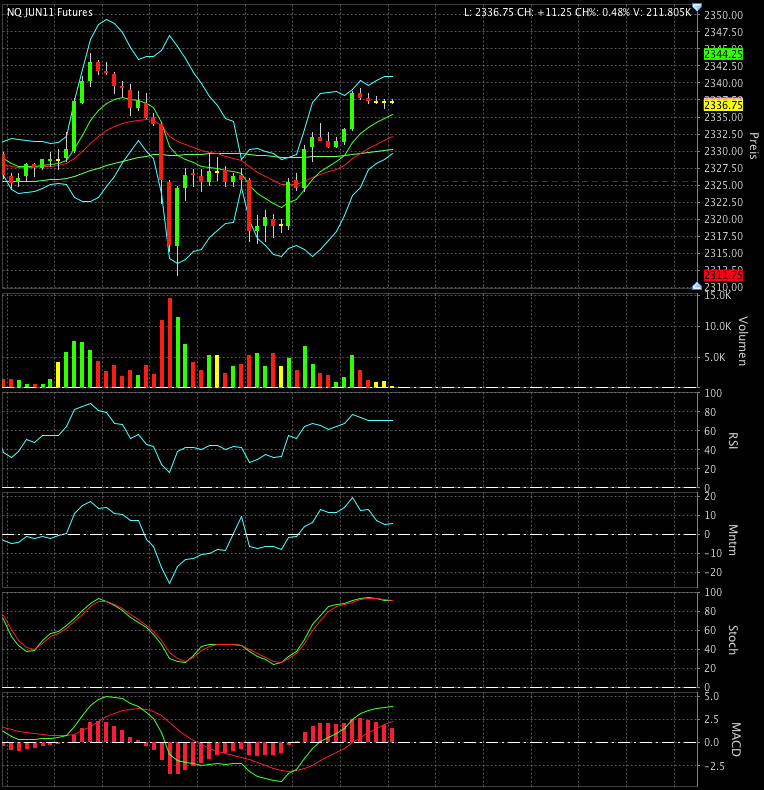764x790 pixels.
Task: Click the top blue triangle scale marker
Action: tap(697, 7)
